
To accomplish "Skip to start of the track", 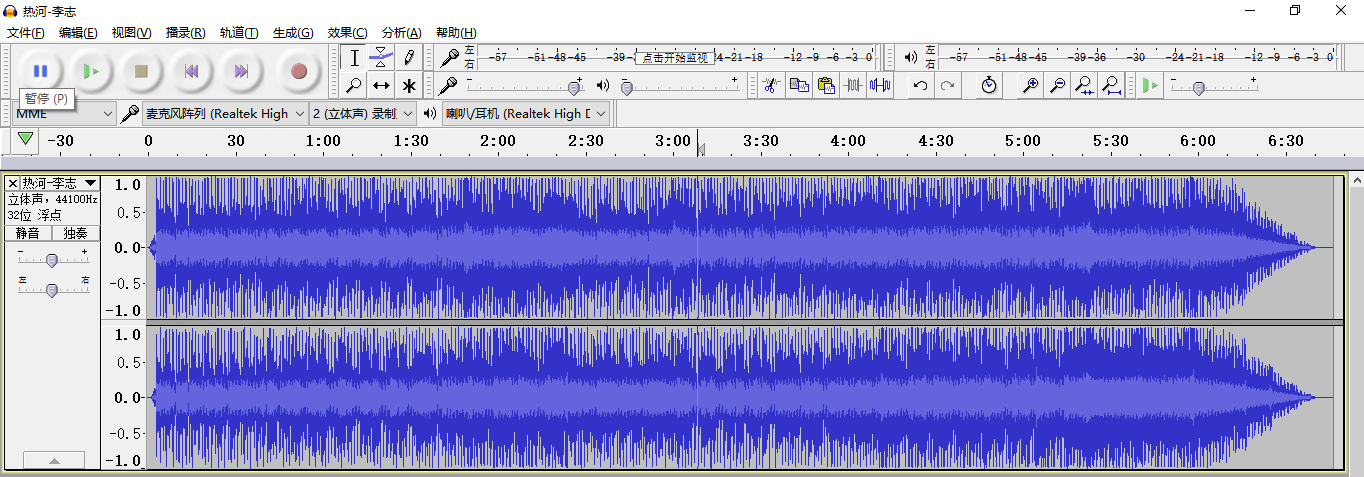I will (192, 71).
